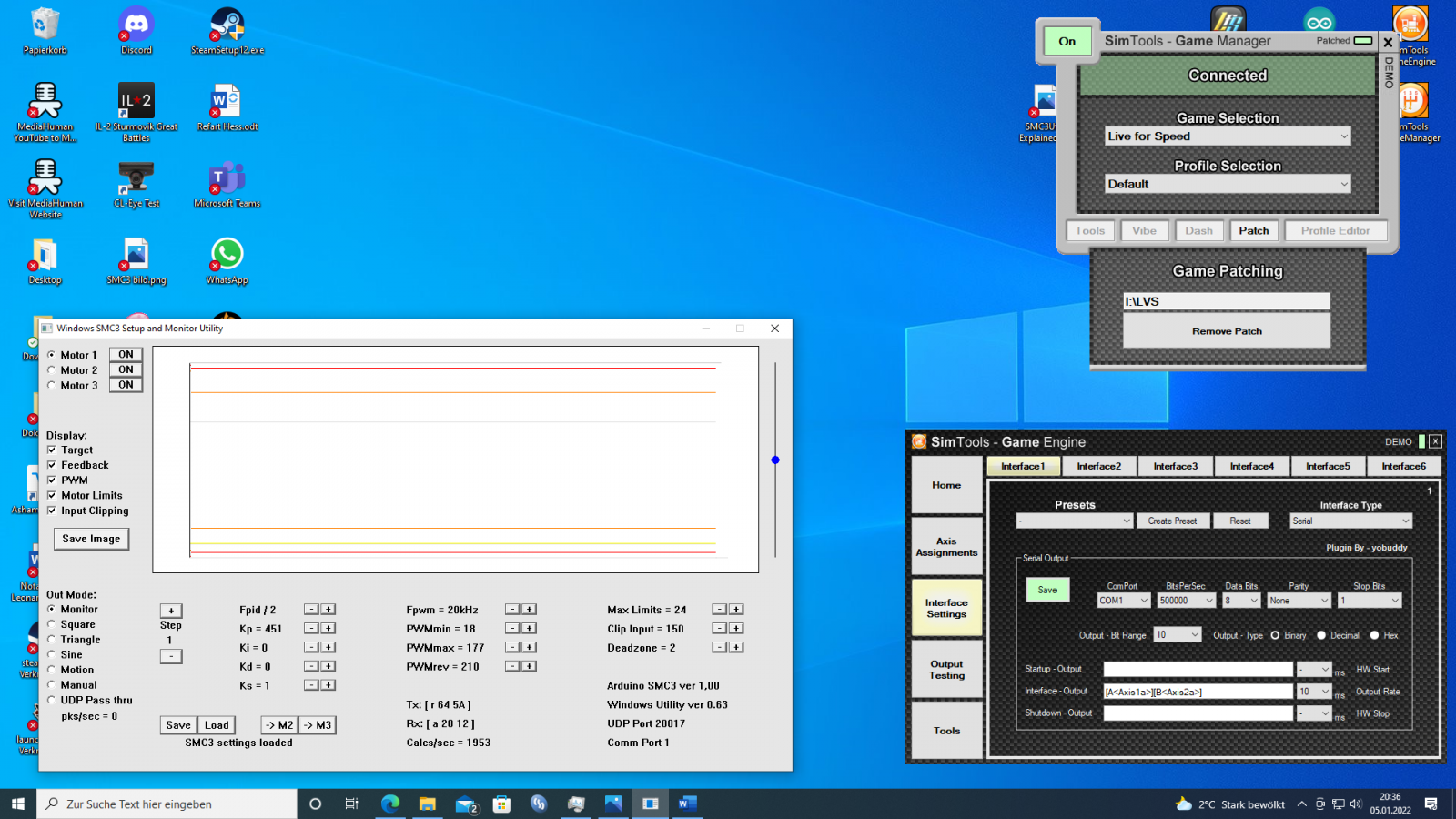Click the volume icon in system tray

1356,804
